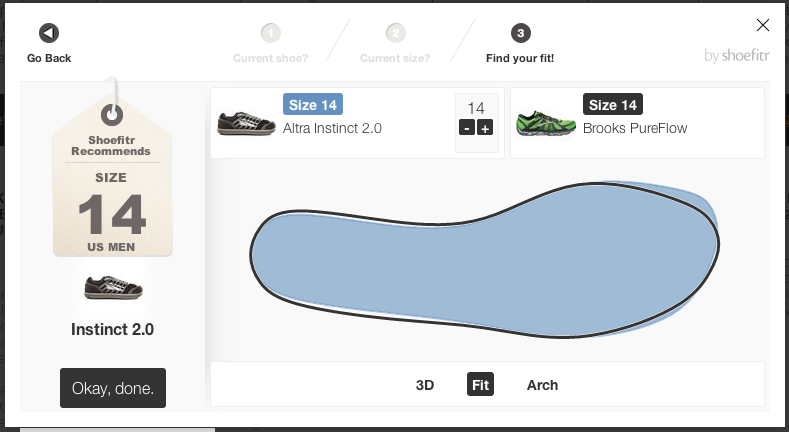Close the Shoefitr dialog with the X
The width and height of the screenshot is (789, 432).
pyautogui.click(x=763, y=25)
